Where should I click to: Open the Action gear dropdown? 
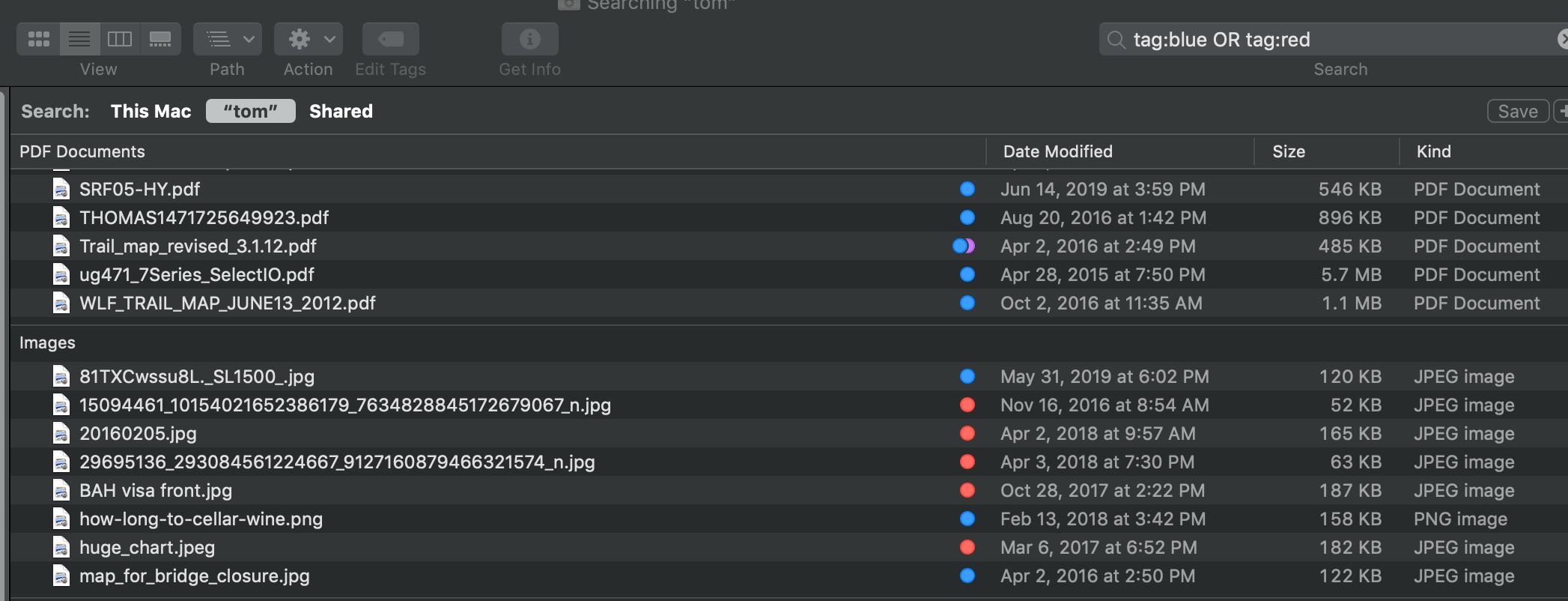click(308, 39)
